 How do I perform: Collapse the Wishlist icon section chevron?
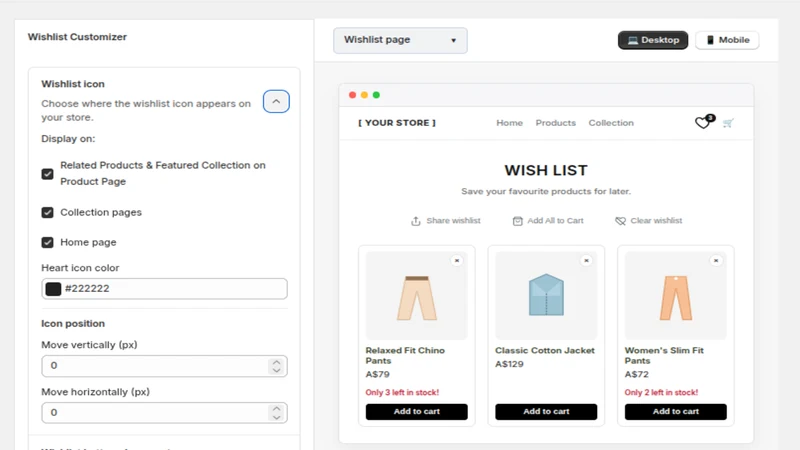(276, 102)
